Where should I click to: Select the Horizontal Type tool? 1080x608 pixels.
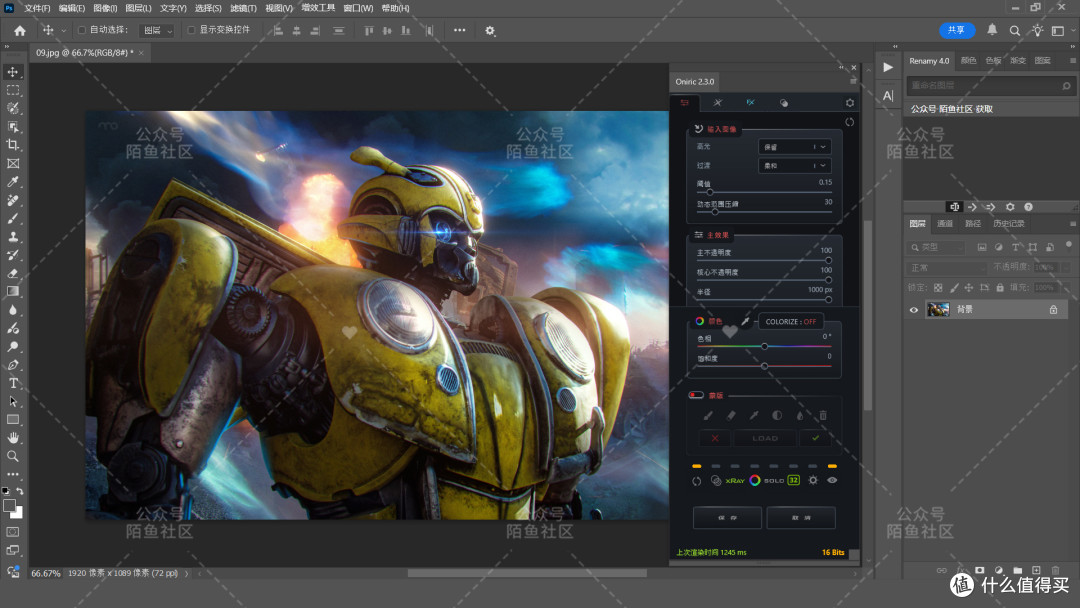[12, 383]
